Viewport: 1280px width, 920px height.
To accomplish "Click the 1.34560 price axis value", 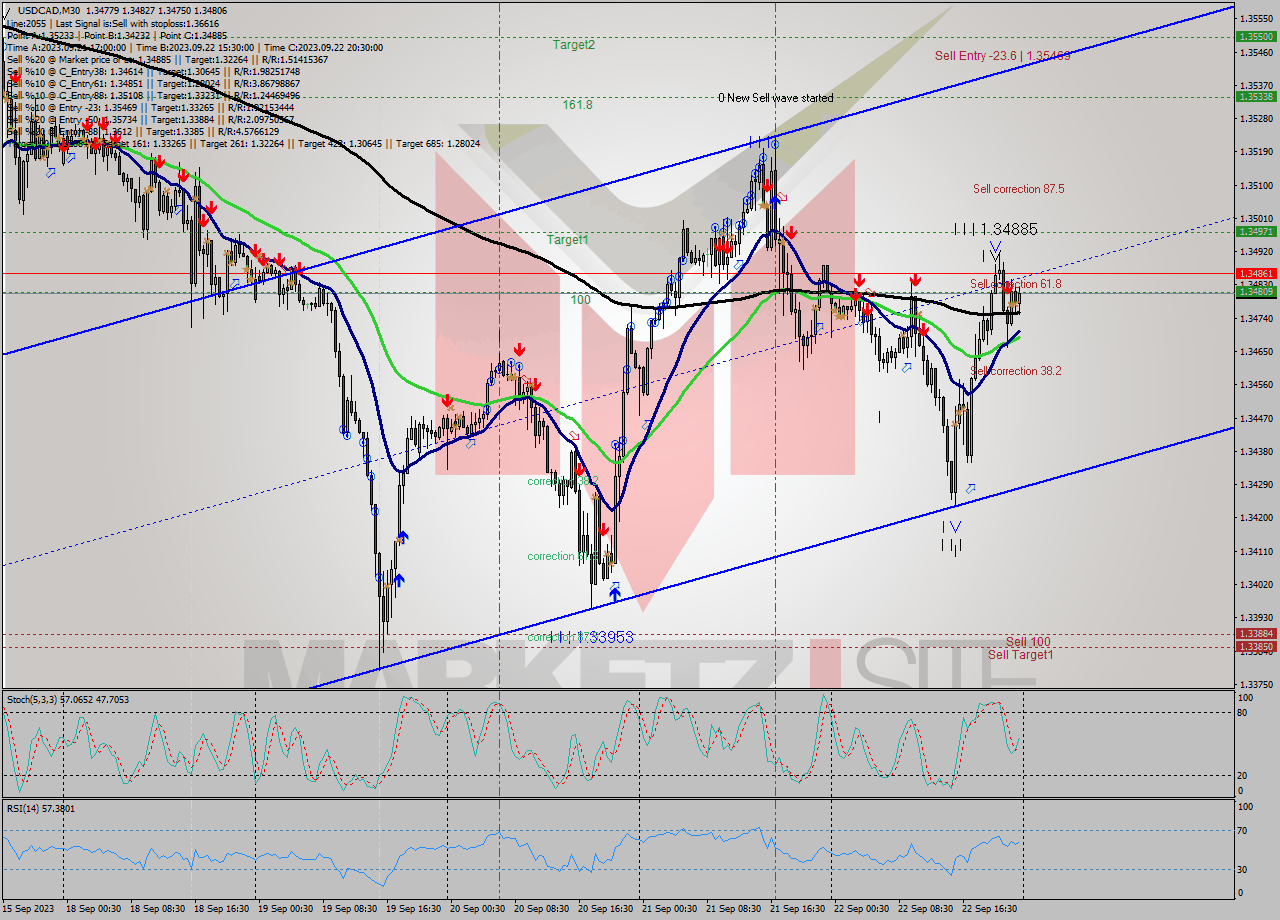I will pyautogui.click(x=1256, y=385).
